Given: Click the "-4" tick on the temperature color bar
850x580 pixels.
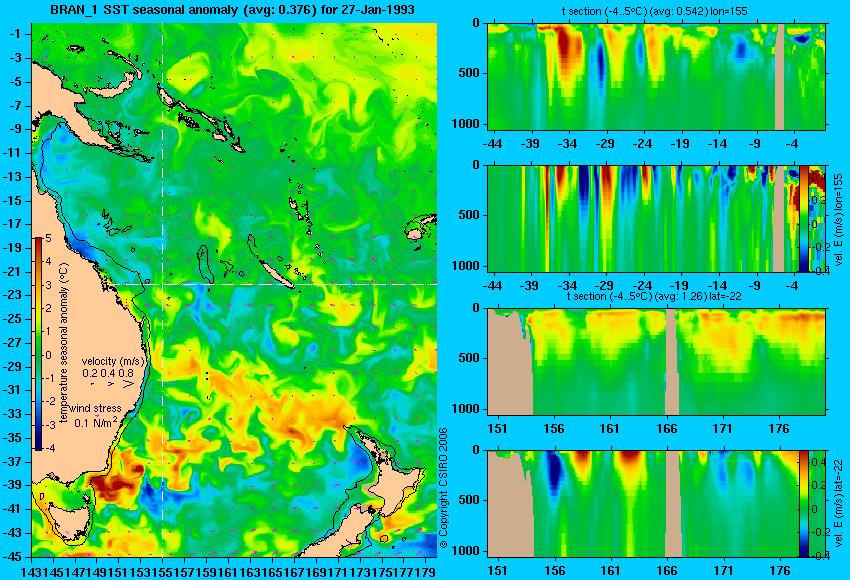Looking at the screenshot, I should 50,448.
